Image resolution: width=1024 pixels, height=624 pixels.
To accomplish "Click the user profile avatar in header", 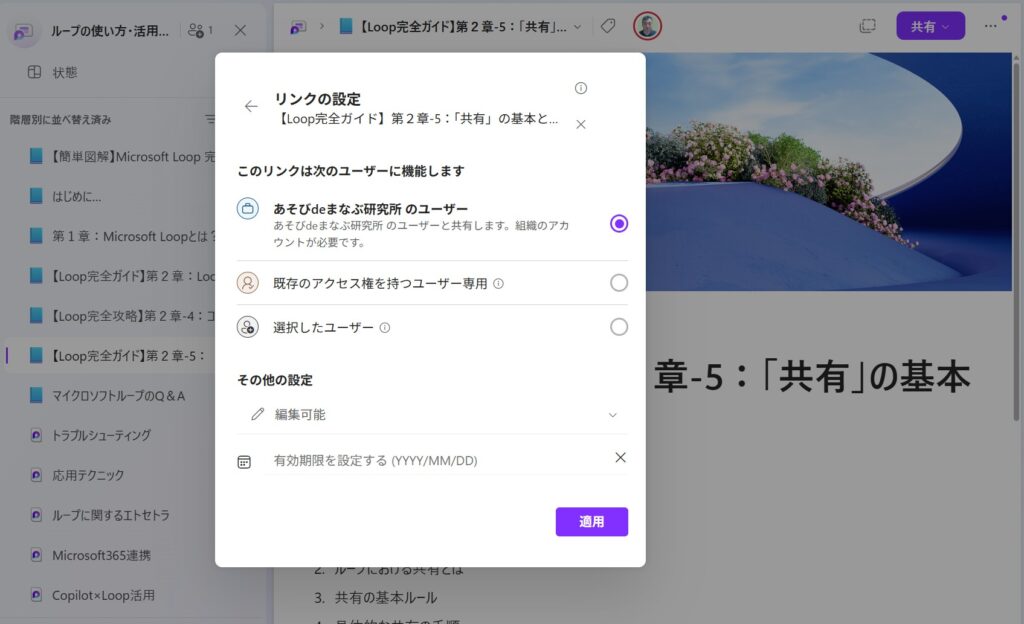I will tap(648, 26).
